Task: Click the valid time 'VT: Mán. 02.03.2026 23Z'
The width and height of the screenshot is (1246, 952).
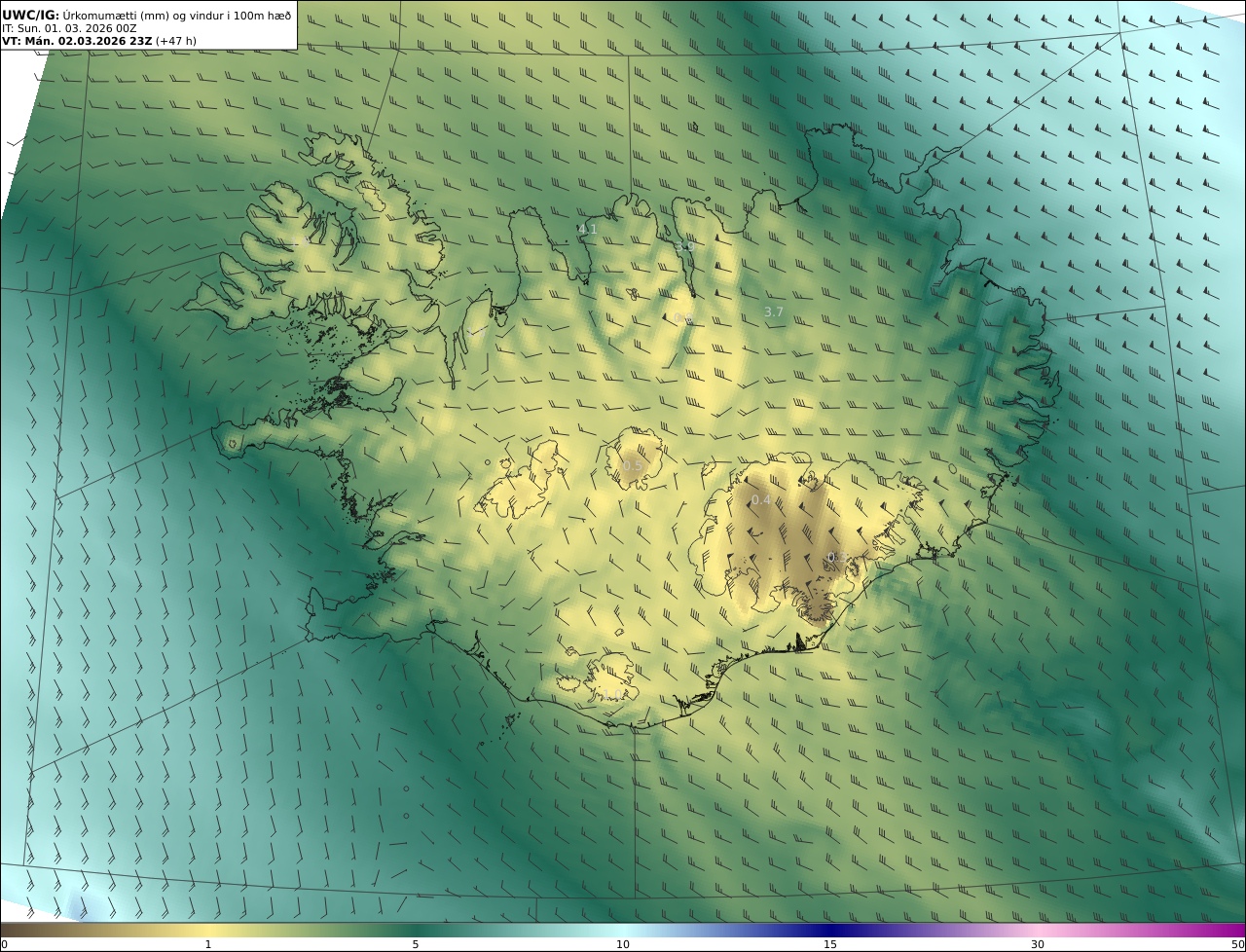Action: 77,41
